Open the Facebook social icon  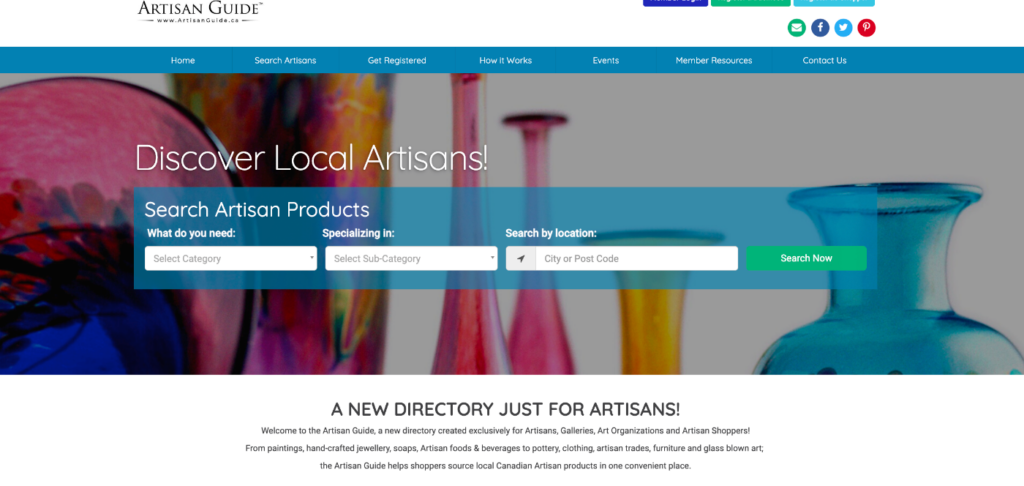[x=820, y=28]
